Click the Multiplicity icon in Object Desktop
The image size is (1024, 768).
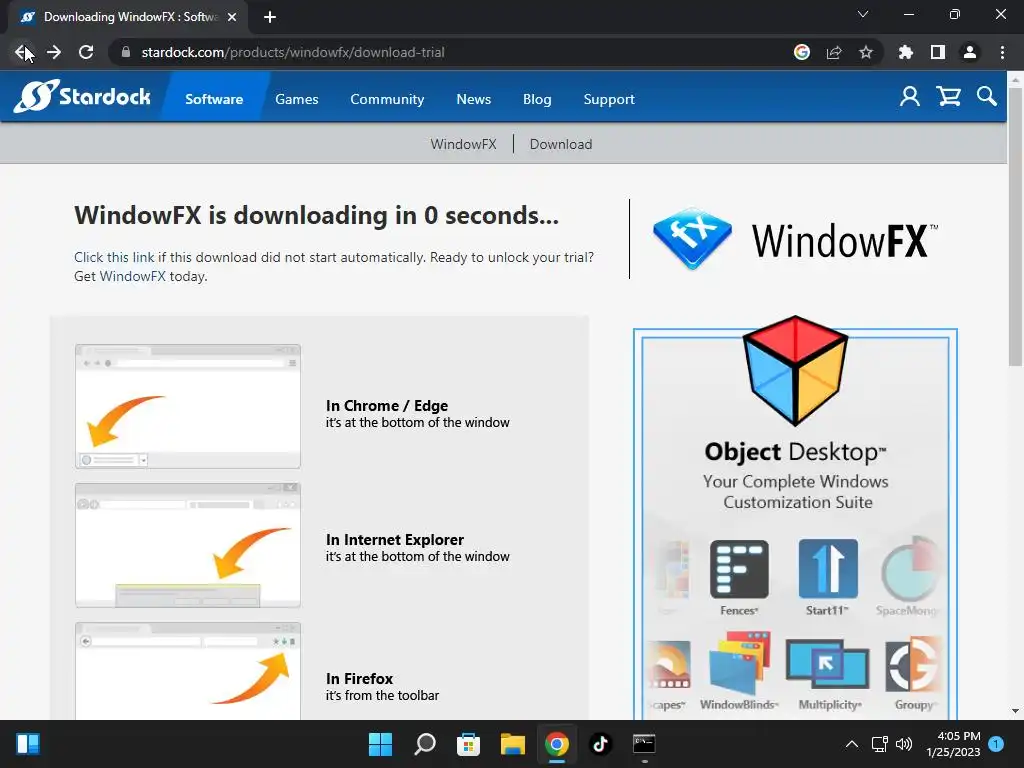click(x=827, y=664)
